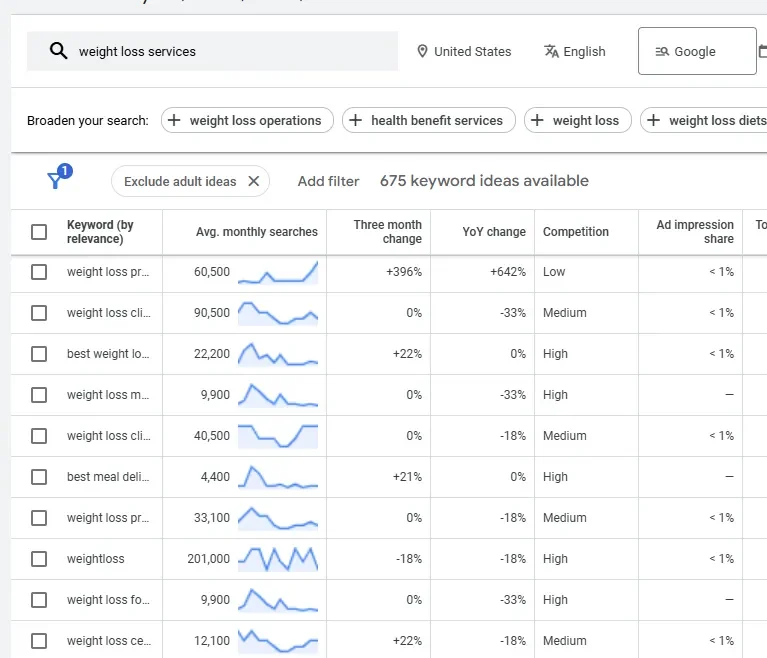Viewport: 767px width, 658px height.
Task: Select the best meal deli... row checkbox
Action: coord(39,477)
